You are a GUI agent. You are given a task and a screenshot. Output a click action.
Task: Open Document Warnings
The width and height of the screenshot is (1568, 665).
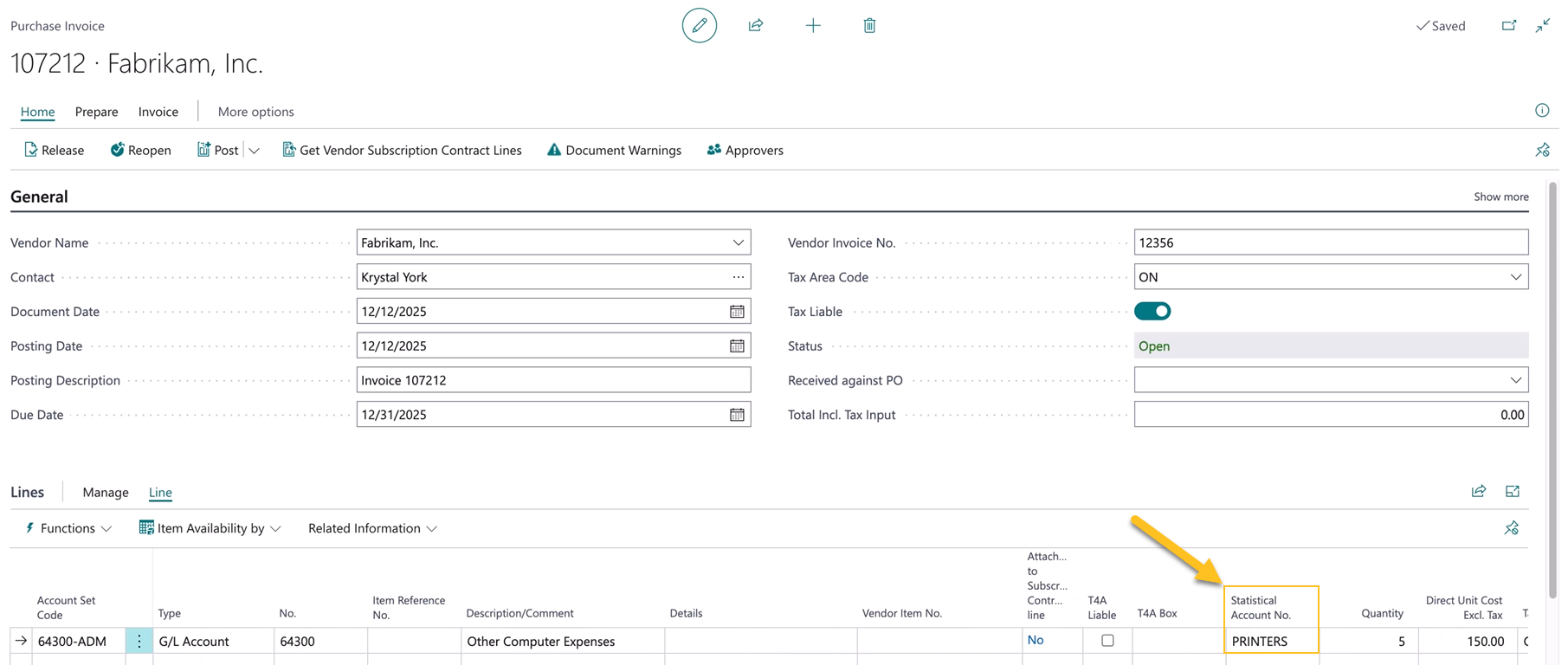(x=614, y=150)
